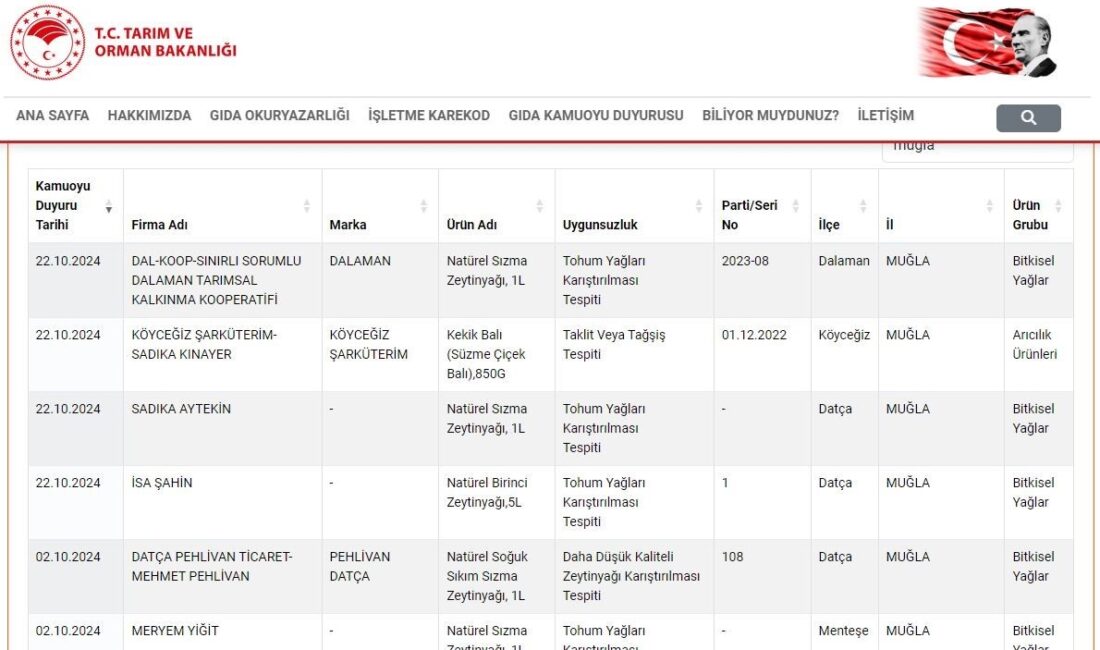Select İŞLETME KAREKOD in navigation
Viewport: 1100px width, 650px height.
[x=429, y=115]
